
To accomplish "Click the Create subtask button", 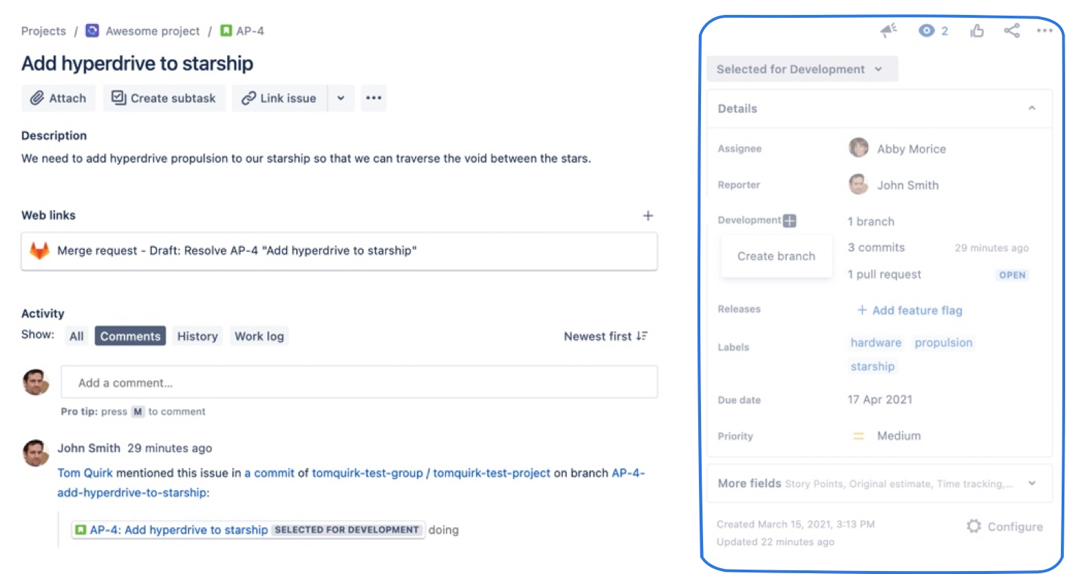I will pyautogui.click(x=164, y=98).
